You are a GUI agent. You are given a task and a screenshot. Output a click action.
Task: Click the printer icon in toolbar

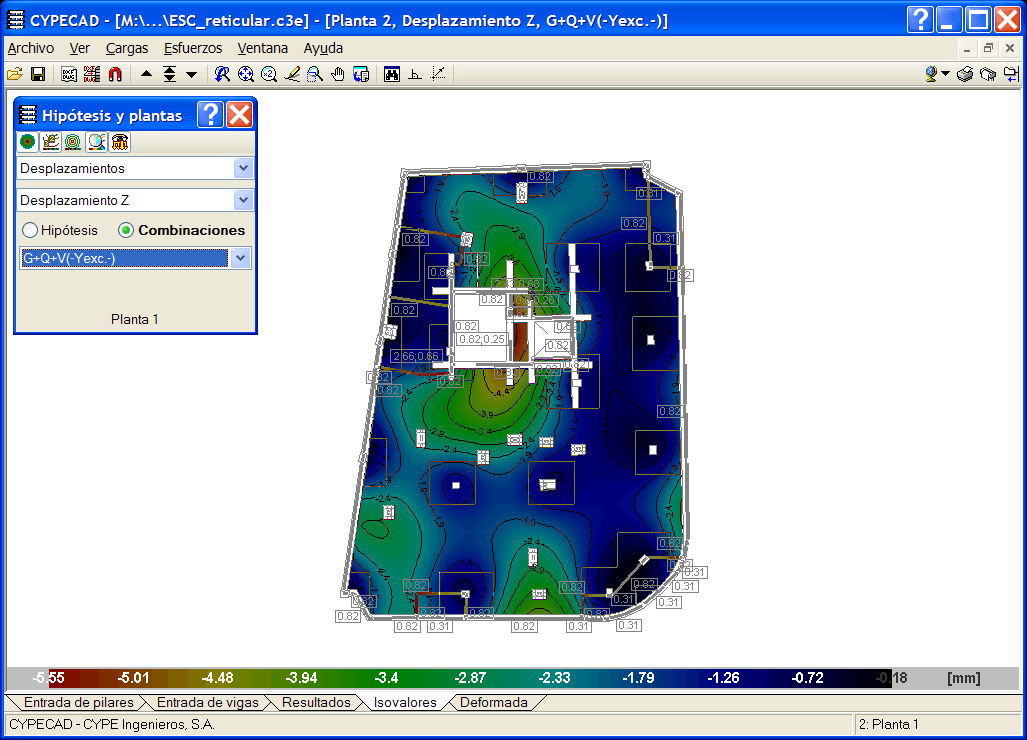[965, 74]
